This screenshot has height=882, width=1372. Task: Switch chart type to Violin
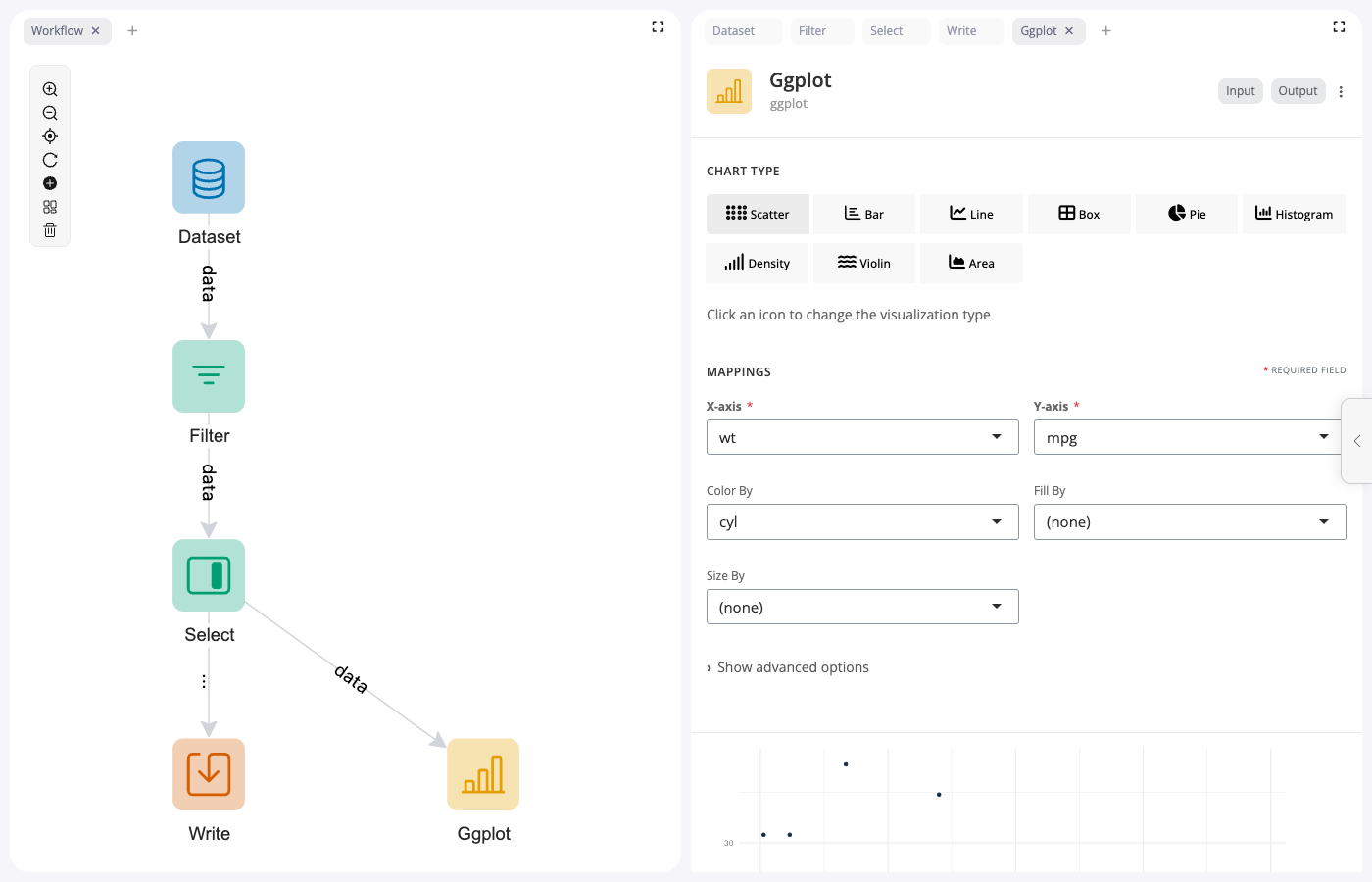click(864, 263)
